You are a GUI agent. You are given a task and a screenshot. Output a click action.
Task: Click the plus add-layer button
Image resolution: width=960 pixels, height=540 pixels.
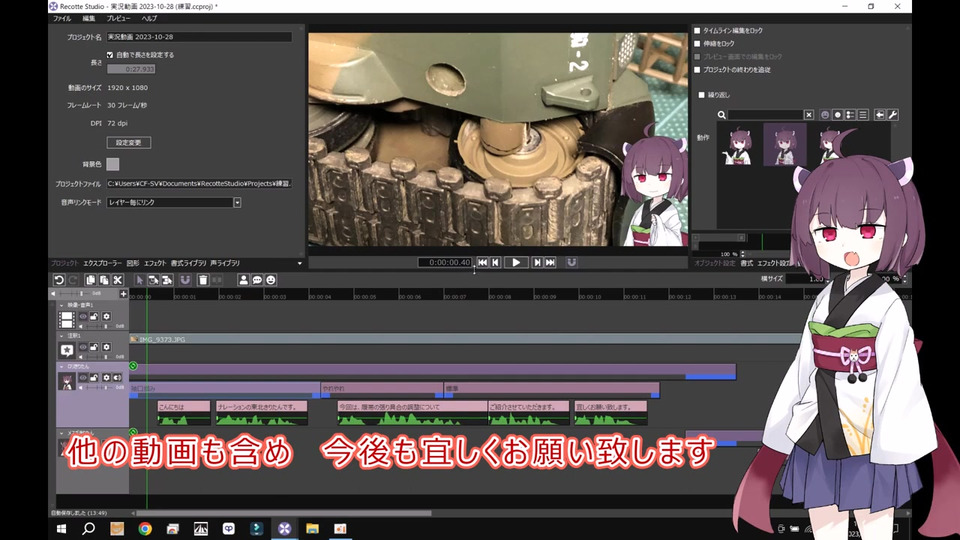pos(123,294)
